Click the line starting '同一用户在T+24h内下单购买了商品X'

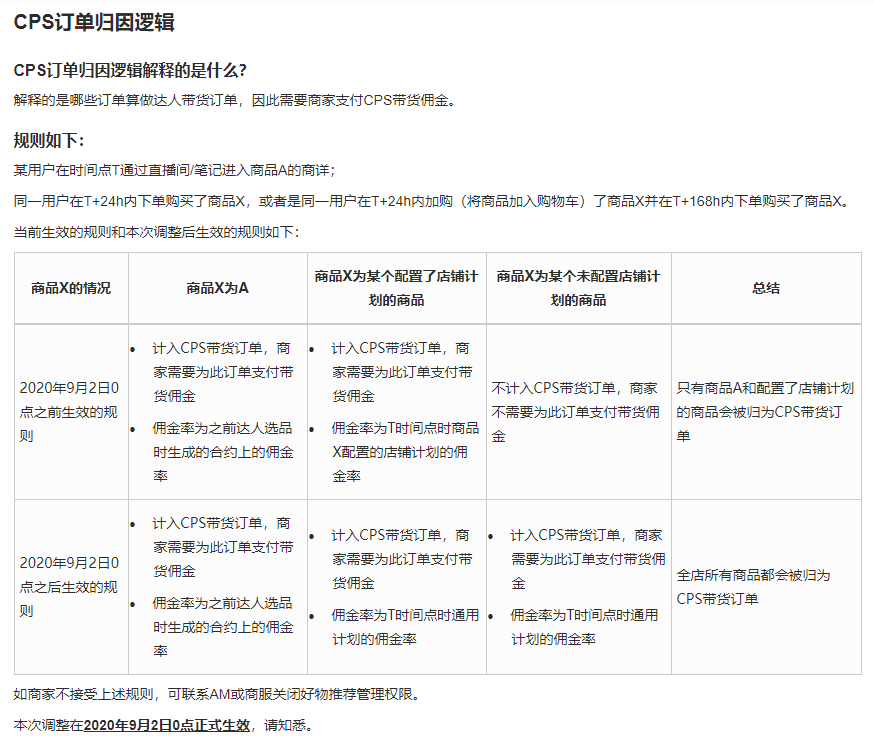pyautogui.click(x=431, y=201)
